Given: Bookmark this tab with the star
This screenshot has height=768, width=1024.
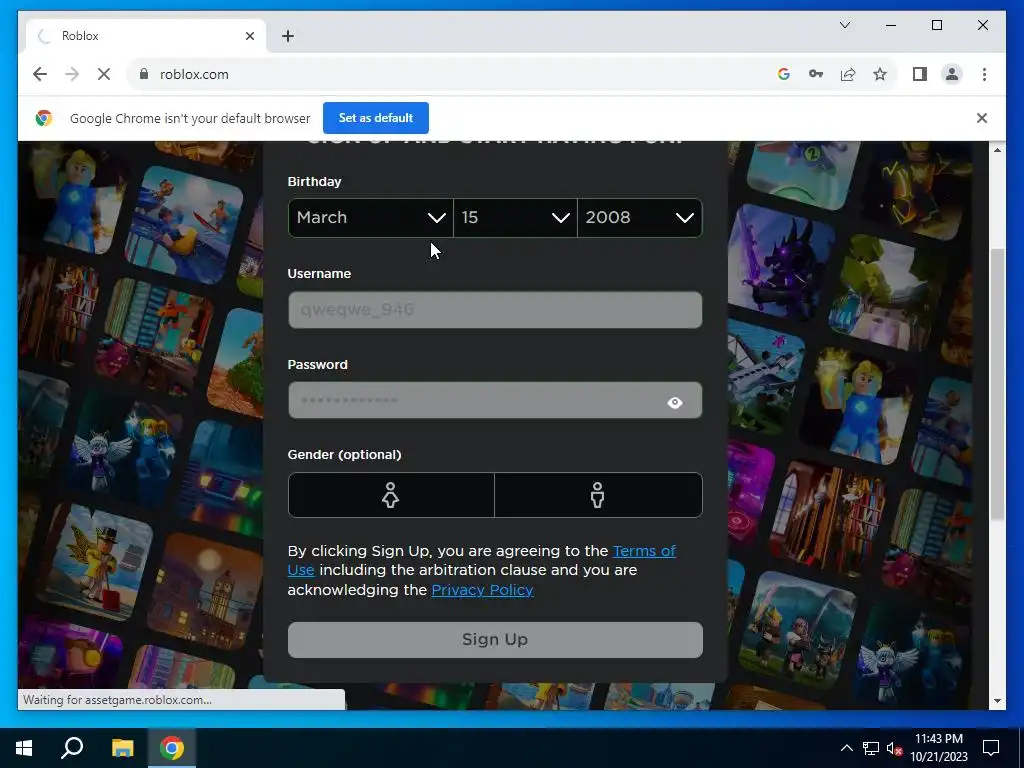Looking at the screenshot, I should click(880, 74).
